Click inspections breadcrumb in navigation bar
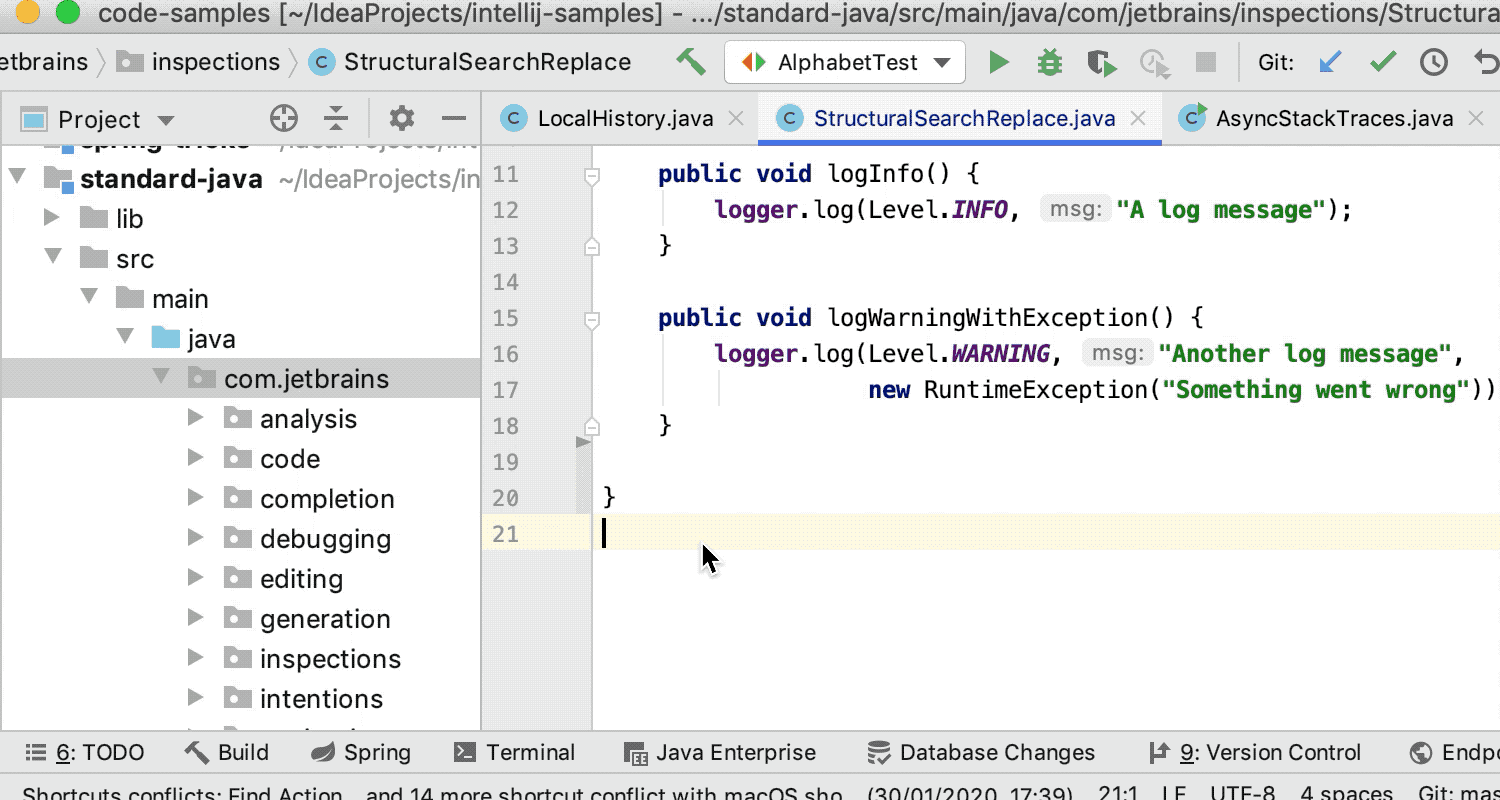 pos(198,62)
